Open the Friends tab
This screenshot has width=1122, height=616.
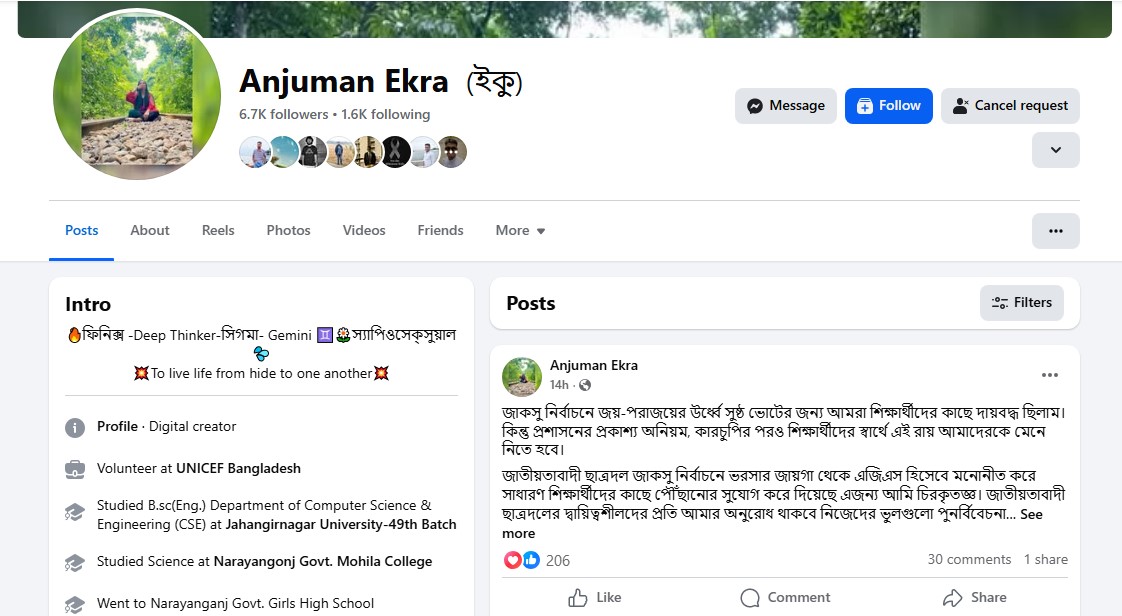tap(440, 230)
